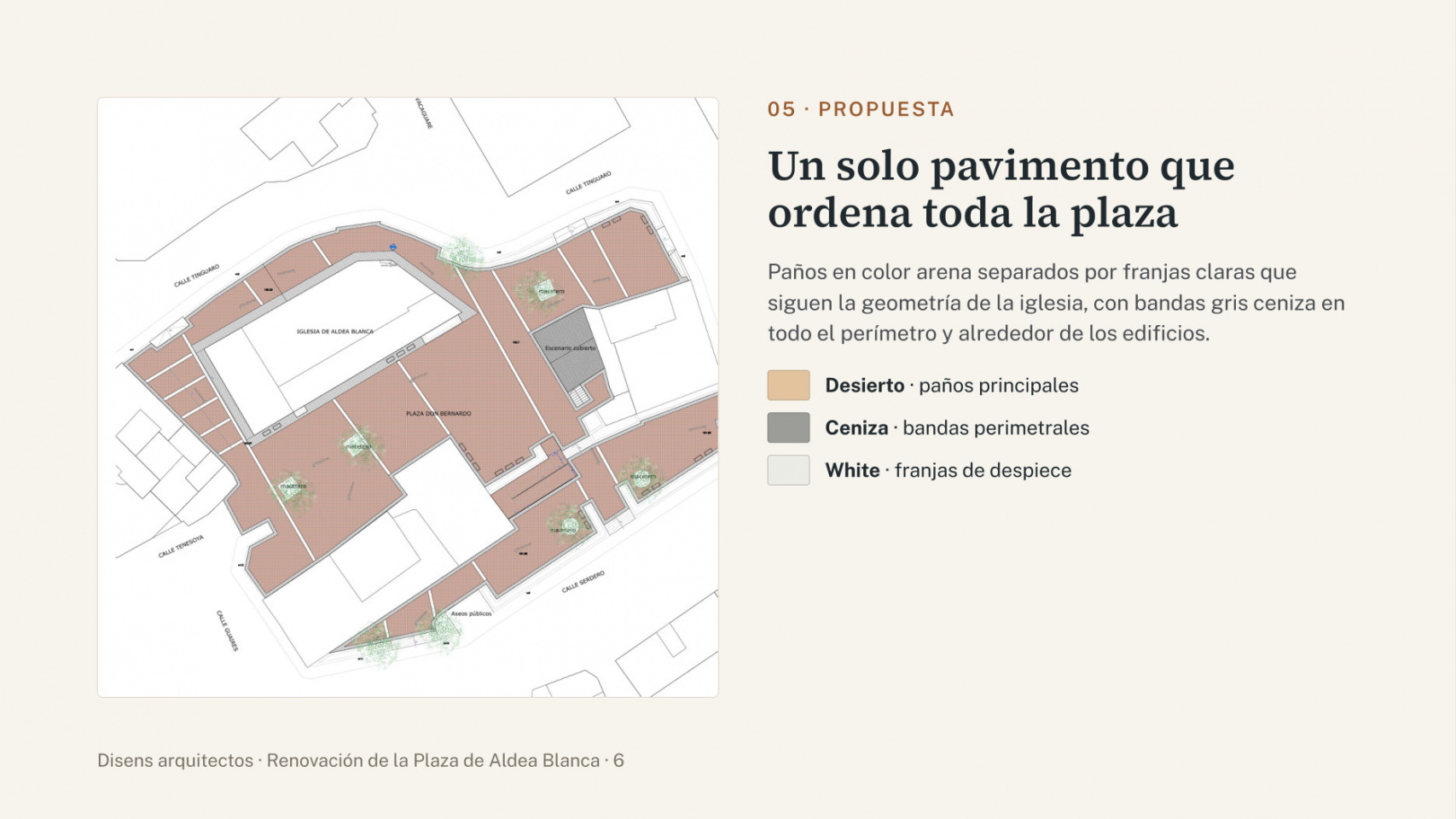Click the heading 'Un solo pavimento que ordena'

pyautogui.click(x=1001, y=189)
